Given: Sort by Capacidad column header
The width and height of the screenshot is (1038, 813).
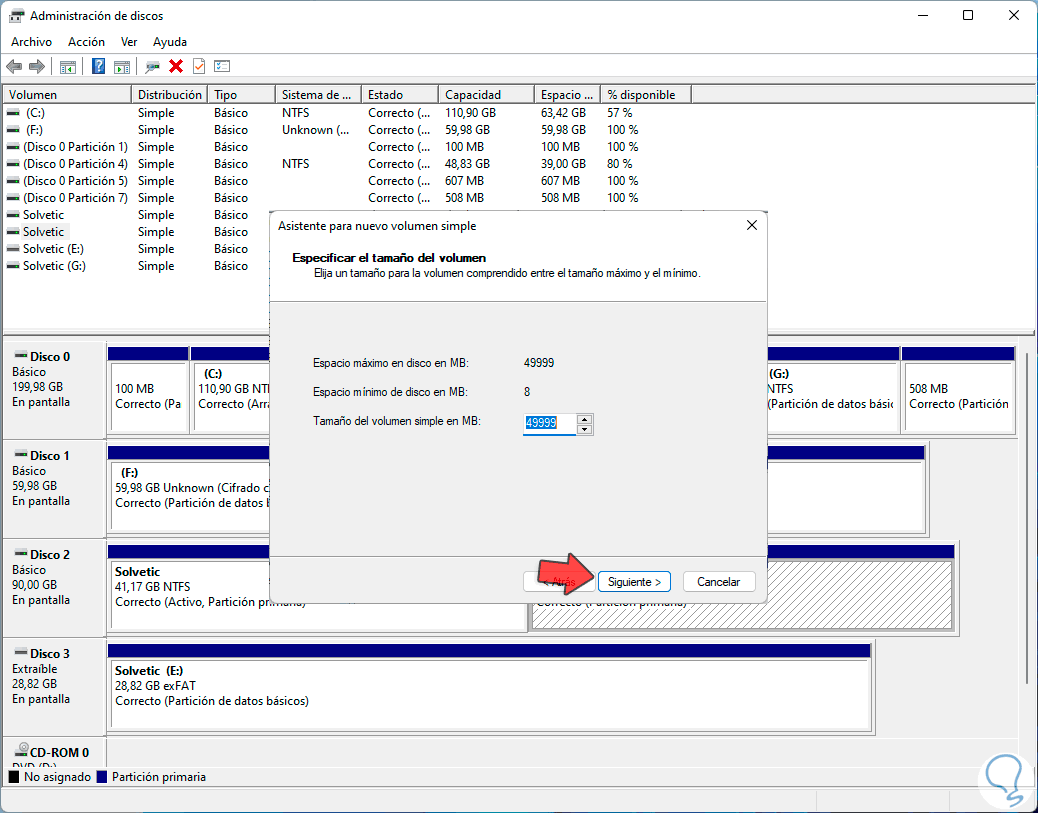Looking at the screenshot, I should coord(486,95).
